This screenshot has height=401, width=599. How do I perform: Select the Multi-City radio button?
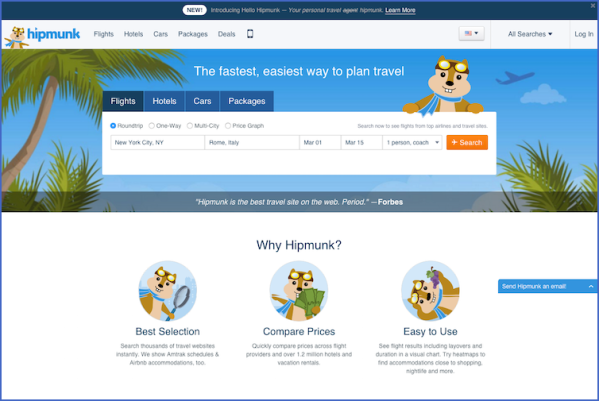pos(190,126)
